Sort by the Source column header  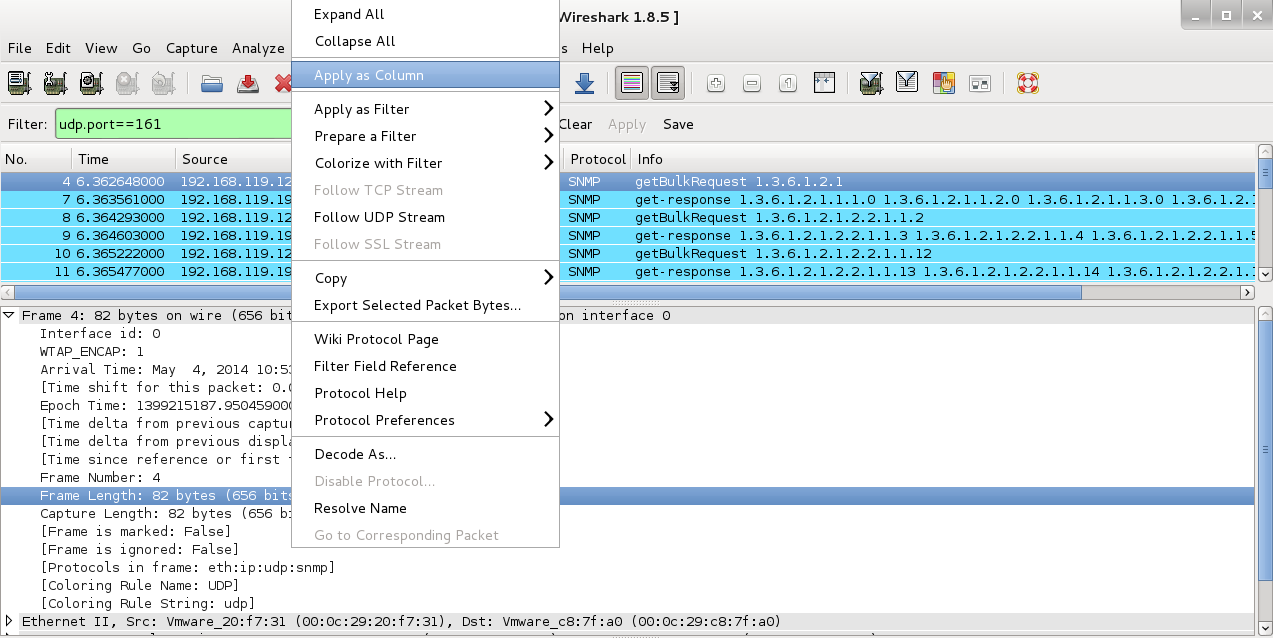[x=233, y=159]
